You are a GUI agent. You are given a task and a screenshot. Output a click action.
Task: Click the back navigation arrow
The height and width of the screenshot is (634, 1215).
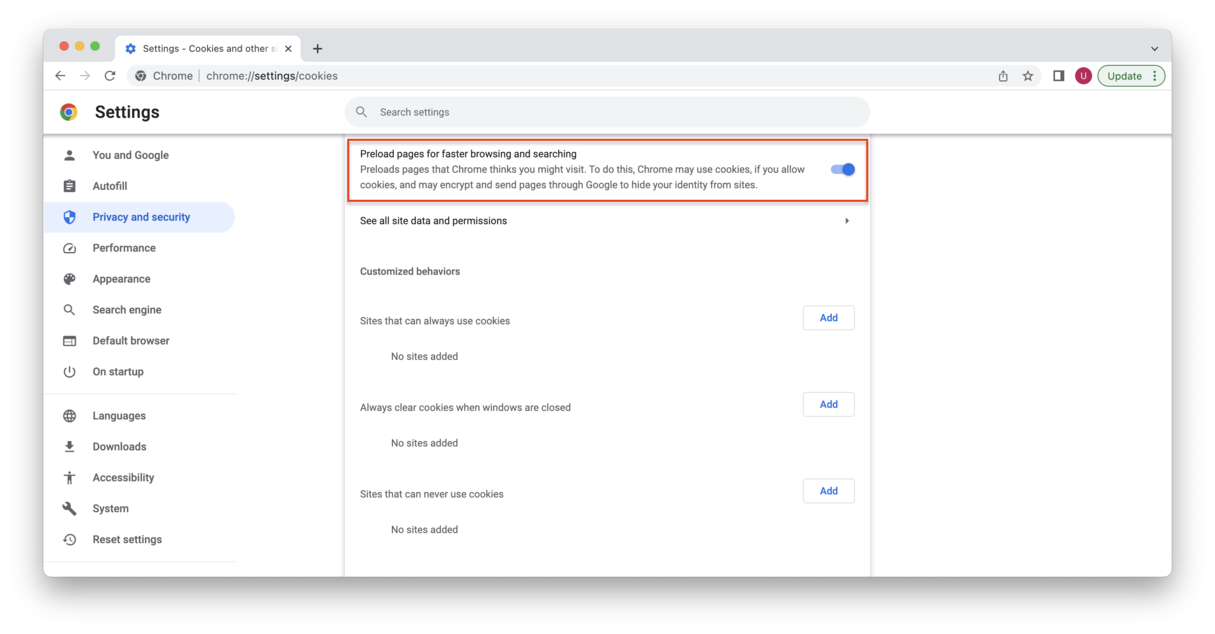point(60,76)
